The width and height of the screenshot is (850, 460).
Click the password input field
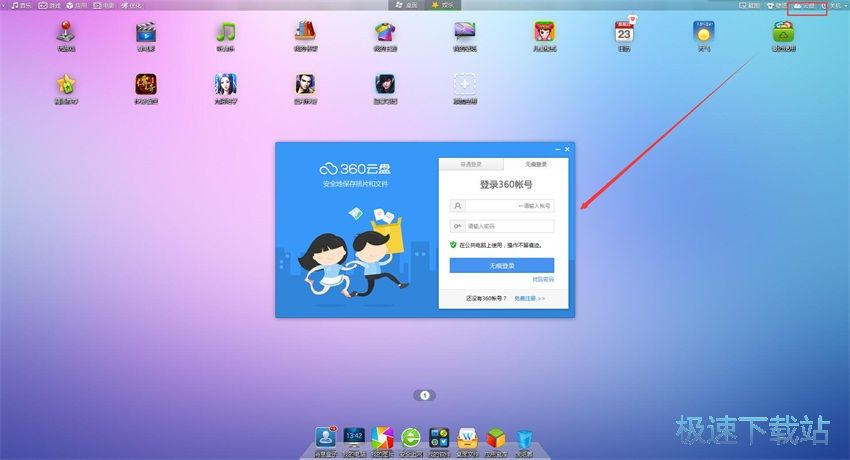coord(502,226)
